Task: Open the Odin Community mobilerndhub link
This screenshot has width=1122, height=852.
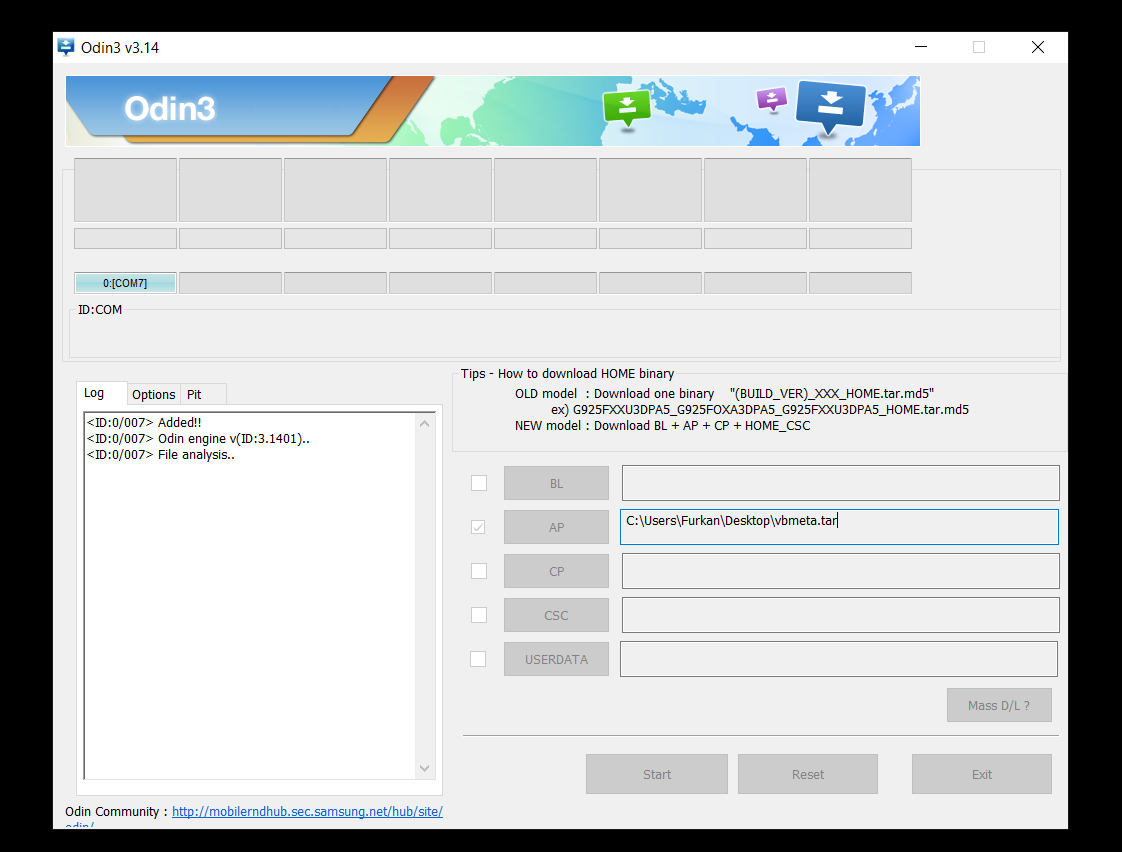Action: (x=307, y=811)
